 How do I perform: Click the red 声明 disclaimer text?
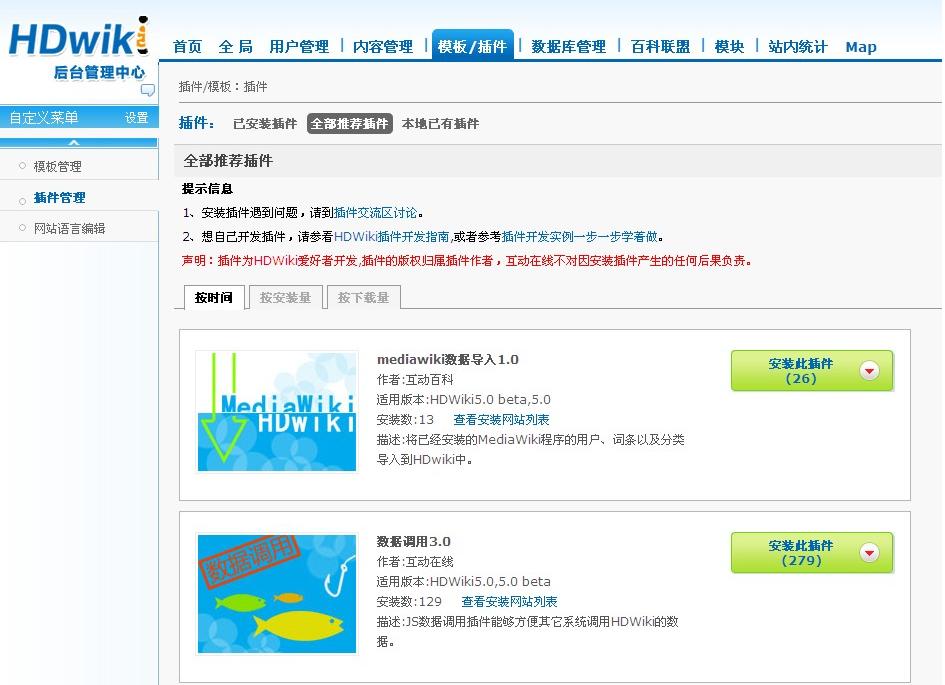click(x=466, y=261)
